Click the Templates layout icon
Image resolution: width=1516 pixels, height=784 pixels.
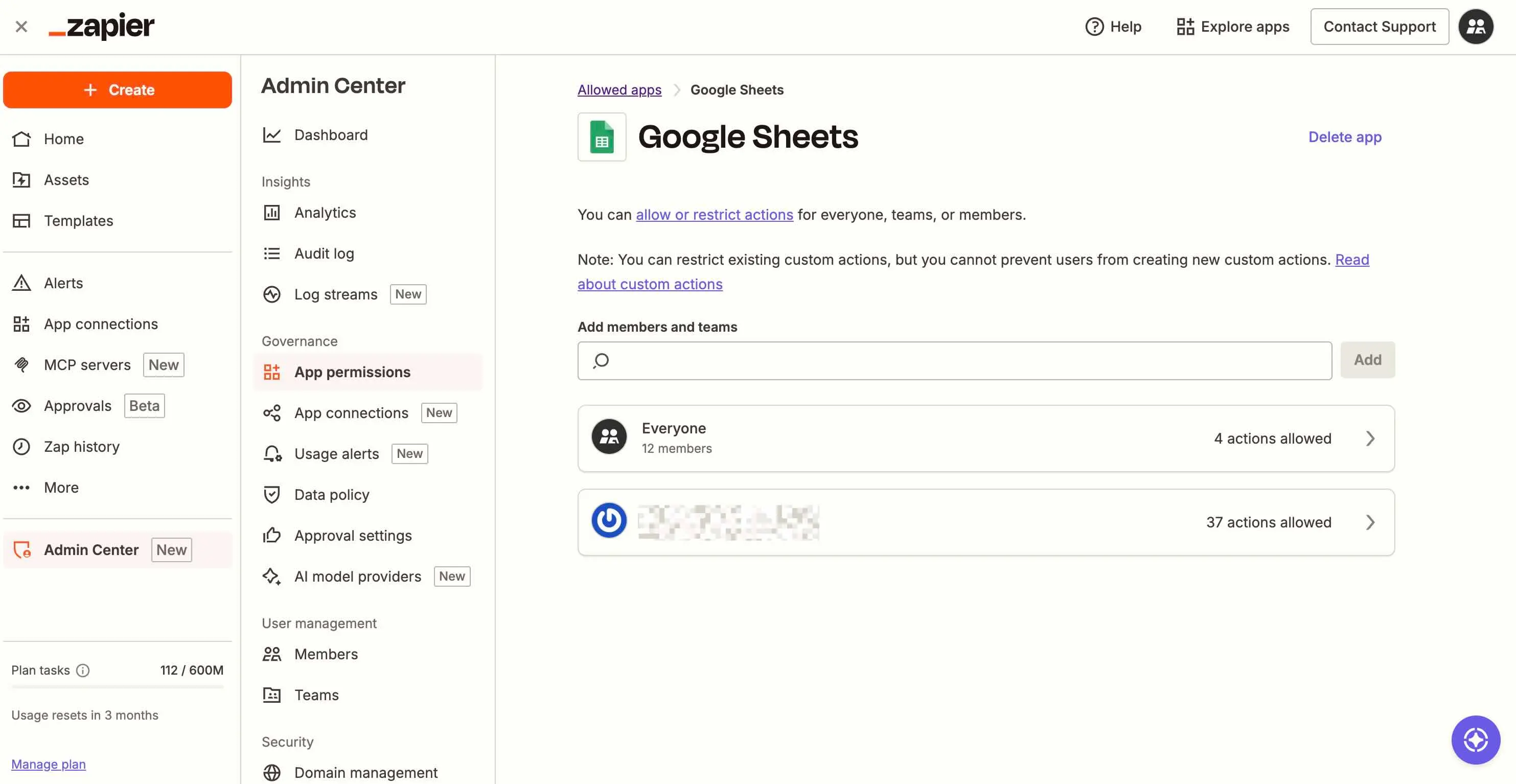[21, 221]
